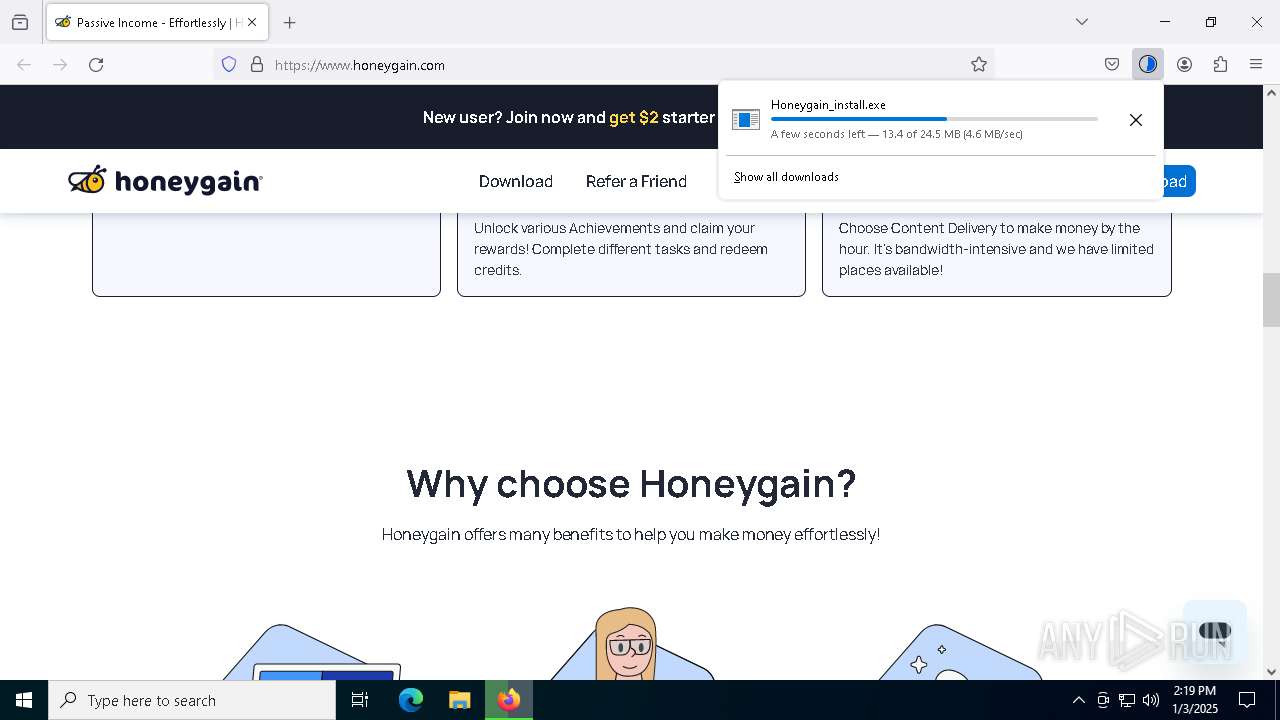Screen dimensions: 1280x720
Task: Show hidden system tray icons
Action: pyautogui.click(x=1078, y=700)
